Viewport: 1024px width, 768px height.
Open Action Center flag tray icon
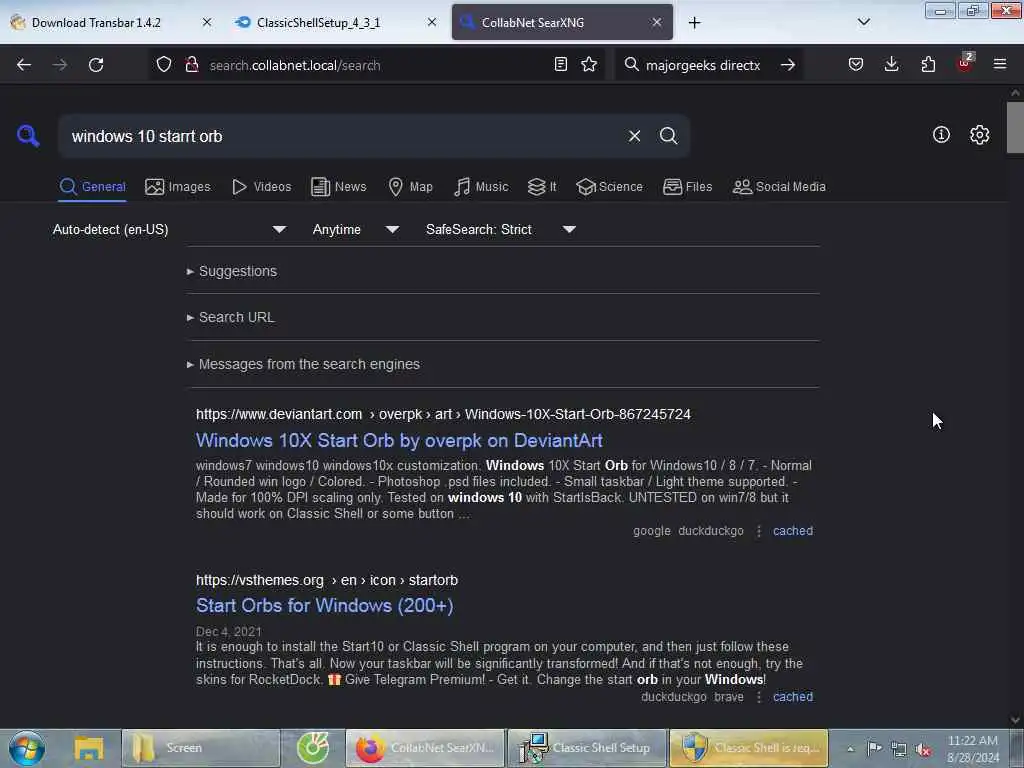[874, 748]
